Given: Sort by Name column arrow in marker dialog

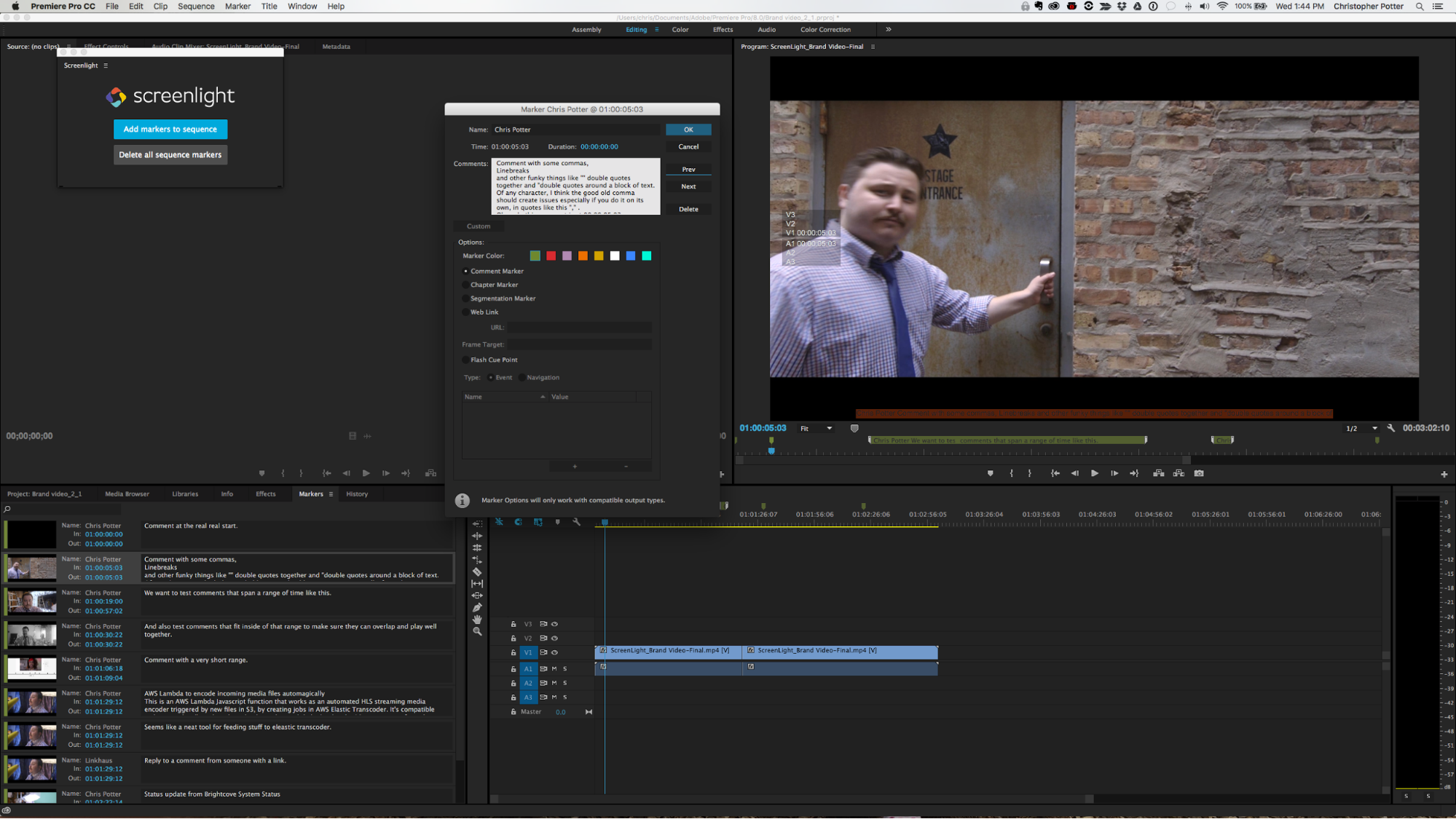Looking at the screenshot, I should [x=543, y=397].
